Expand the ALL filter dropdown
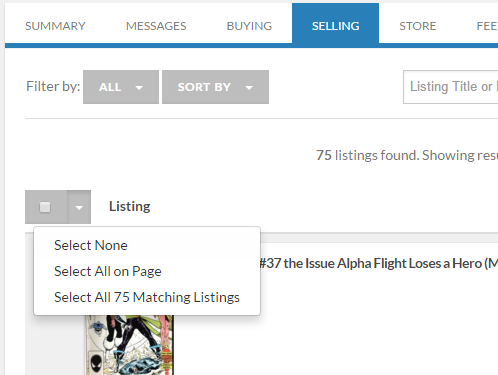Viewport: 498px width, 375px height. coord(121,87)
